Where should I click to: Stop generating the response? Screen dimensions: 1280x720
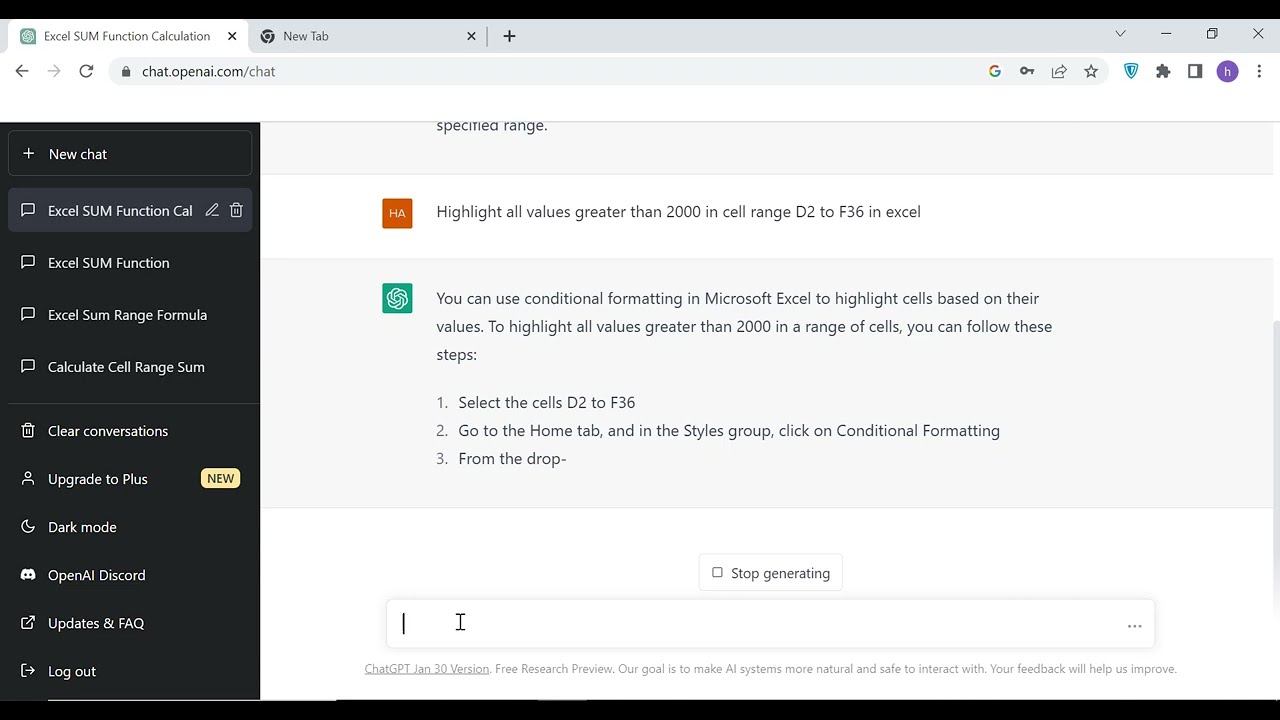pos(771,573)
